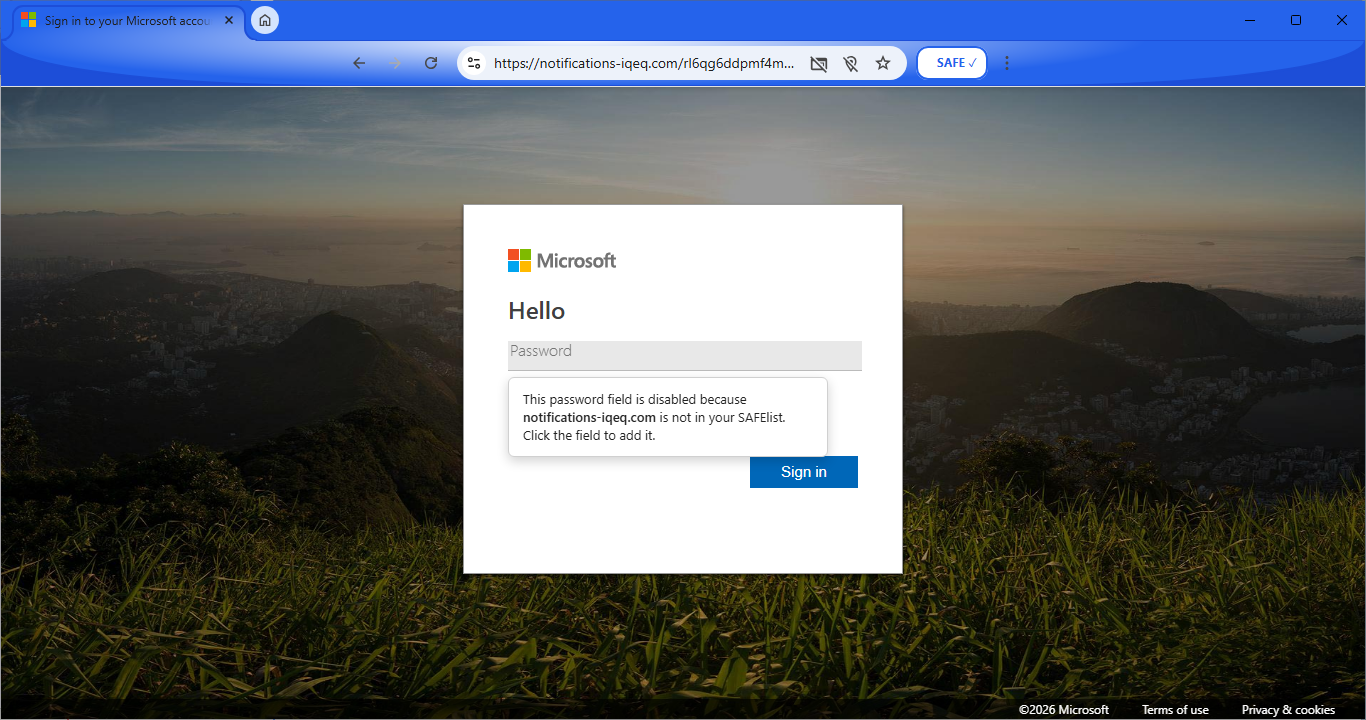Minimize the browser window
Screen dimensions: 1366x720
coord(1250,20)
